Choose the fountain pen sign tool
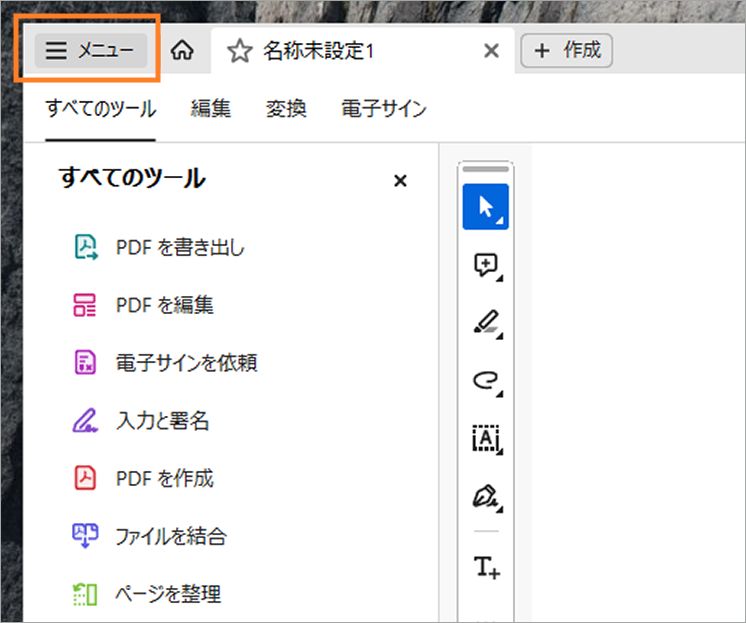746x623 pixels. (x=487, y=497)
